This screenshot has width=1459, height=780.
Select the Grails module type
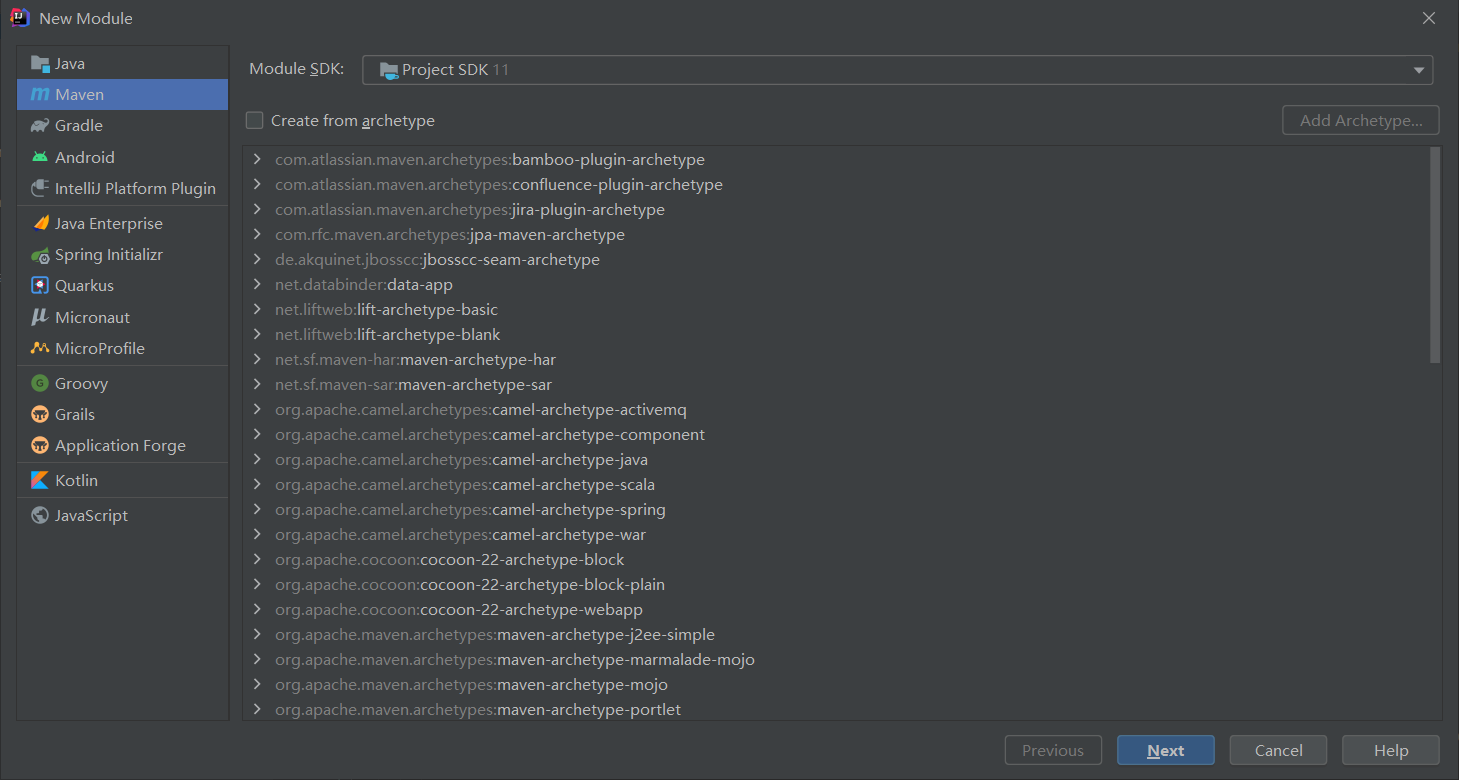pos(75,415)
